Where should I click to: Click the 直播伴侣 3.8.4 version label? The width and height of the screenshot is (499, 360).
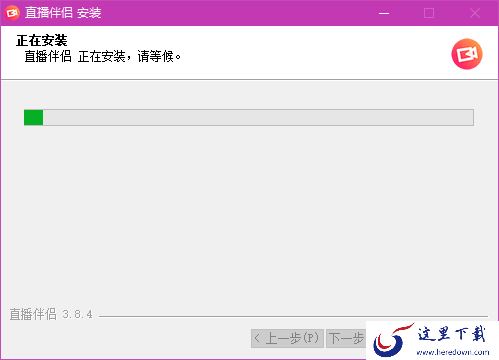51,314
